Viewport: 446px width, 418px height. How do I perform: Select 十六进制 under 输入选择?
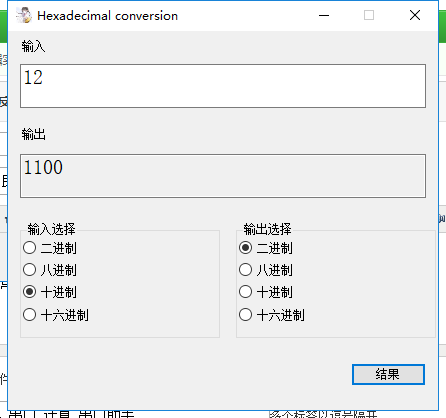pyautogui.click(x=56, y=315)
